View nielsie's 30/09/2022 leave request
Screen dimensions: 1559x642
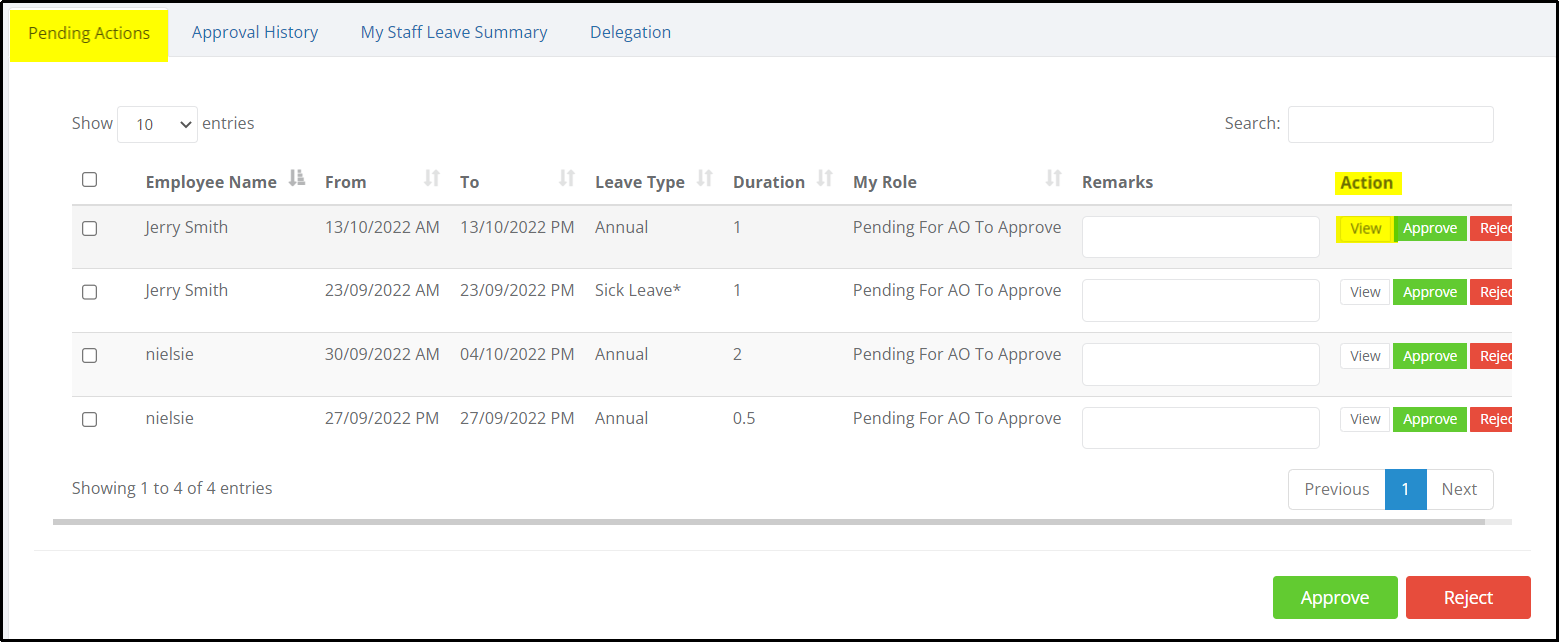pos(1365,356)
